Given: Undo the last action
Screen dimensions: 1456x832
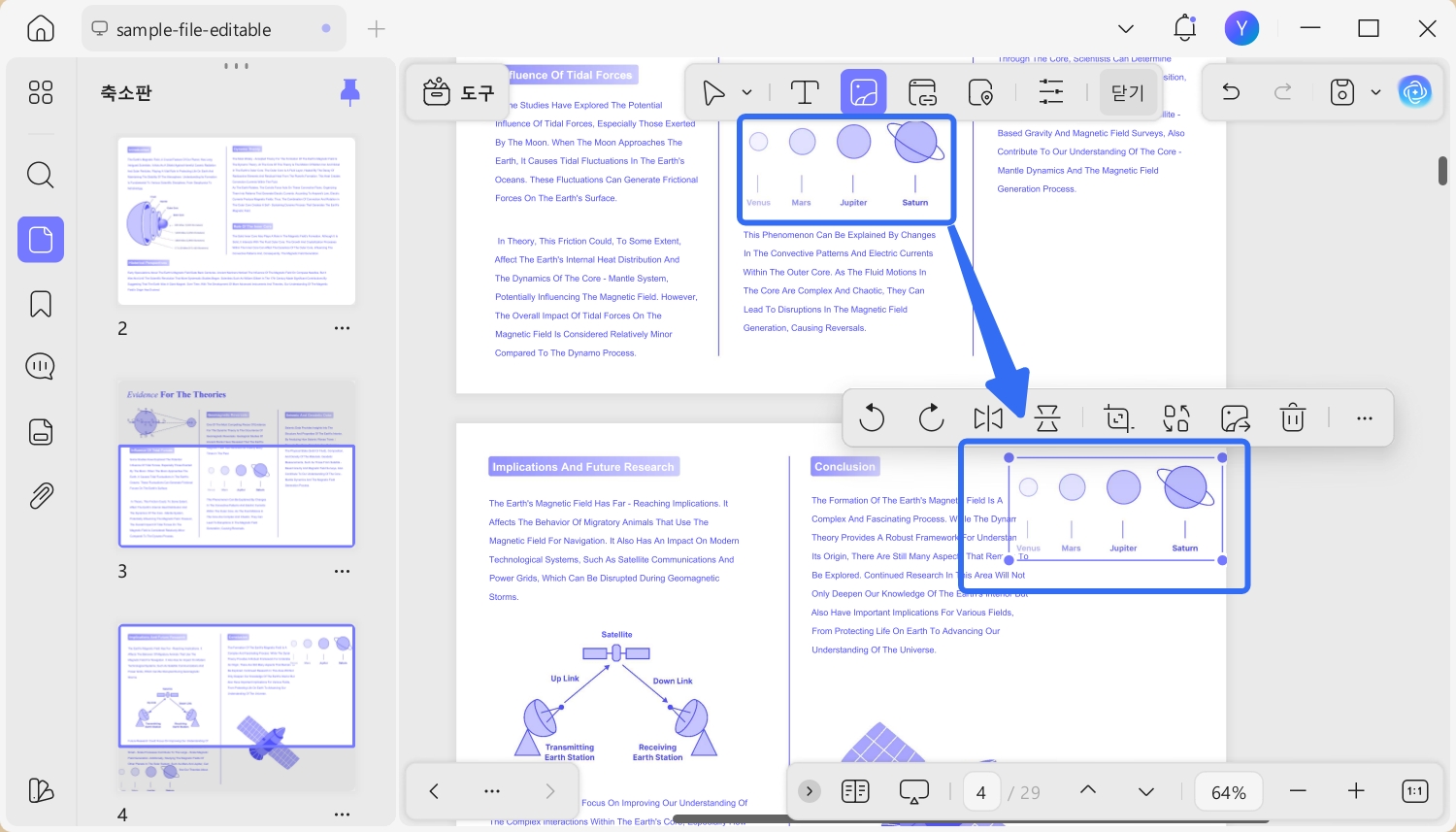Looking at the screenshot, I should pyautogui.click(x=1231, y=92).
